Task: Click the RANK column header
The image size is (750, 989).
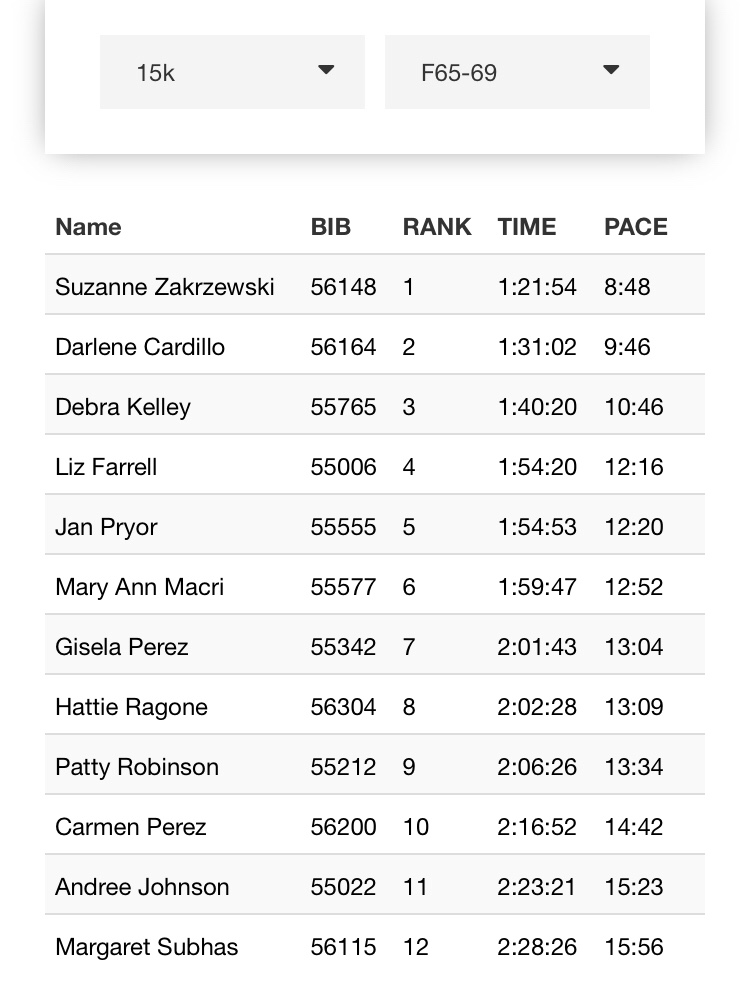Action: pos(436,227)
